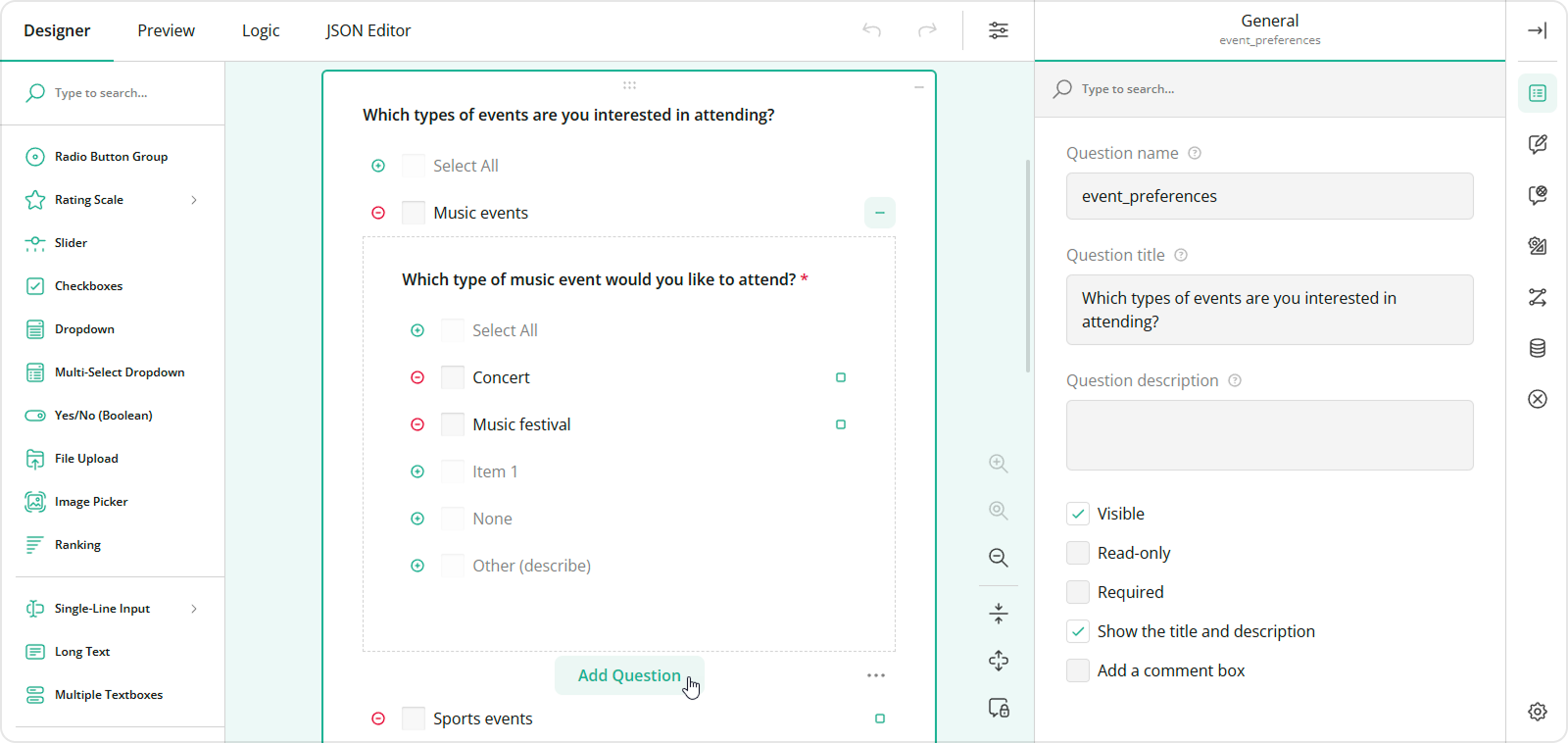1568x743 pixels.
Task: Add the Other (describe) choice
Action: click(x=417, y=566)
